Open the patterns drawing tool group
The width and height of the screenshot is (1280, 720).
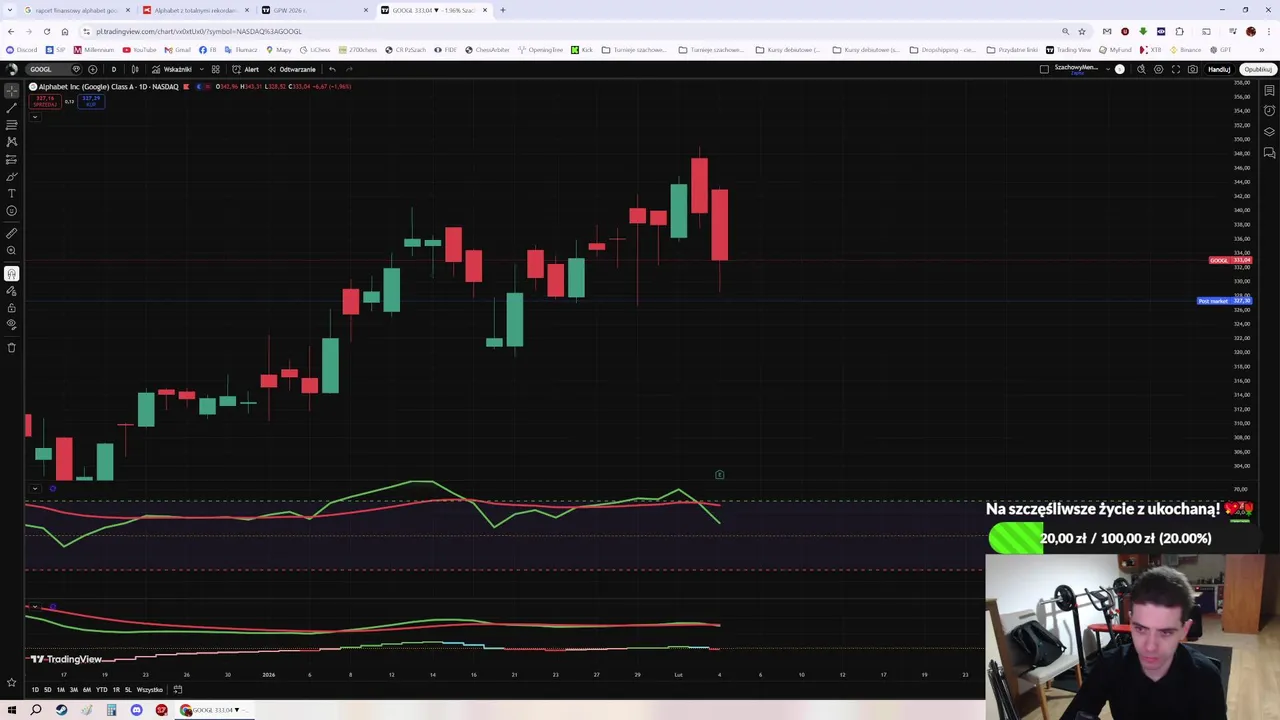(x=12, y=142)
